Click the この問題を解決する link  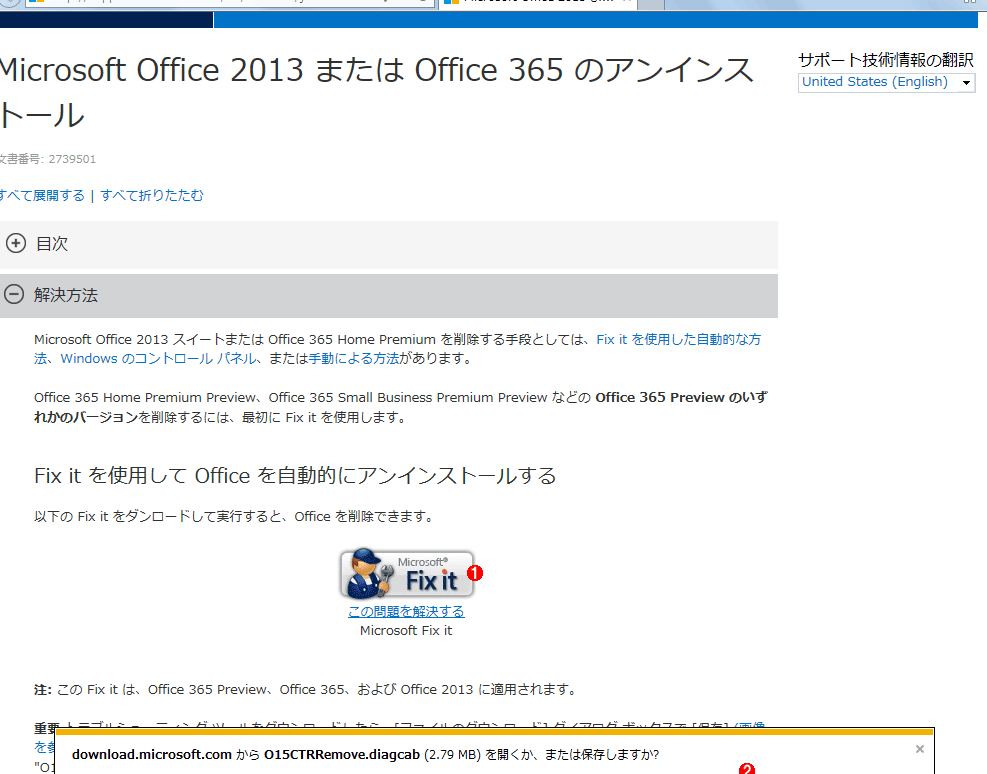pyautogui.click(x=406, y=611)
